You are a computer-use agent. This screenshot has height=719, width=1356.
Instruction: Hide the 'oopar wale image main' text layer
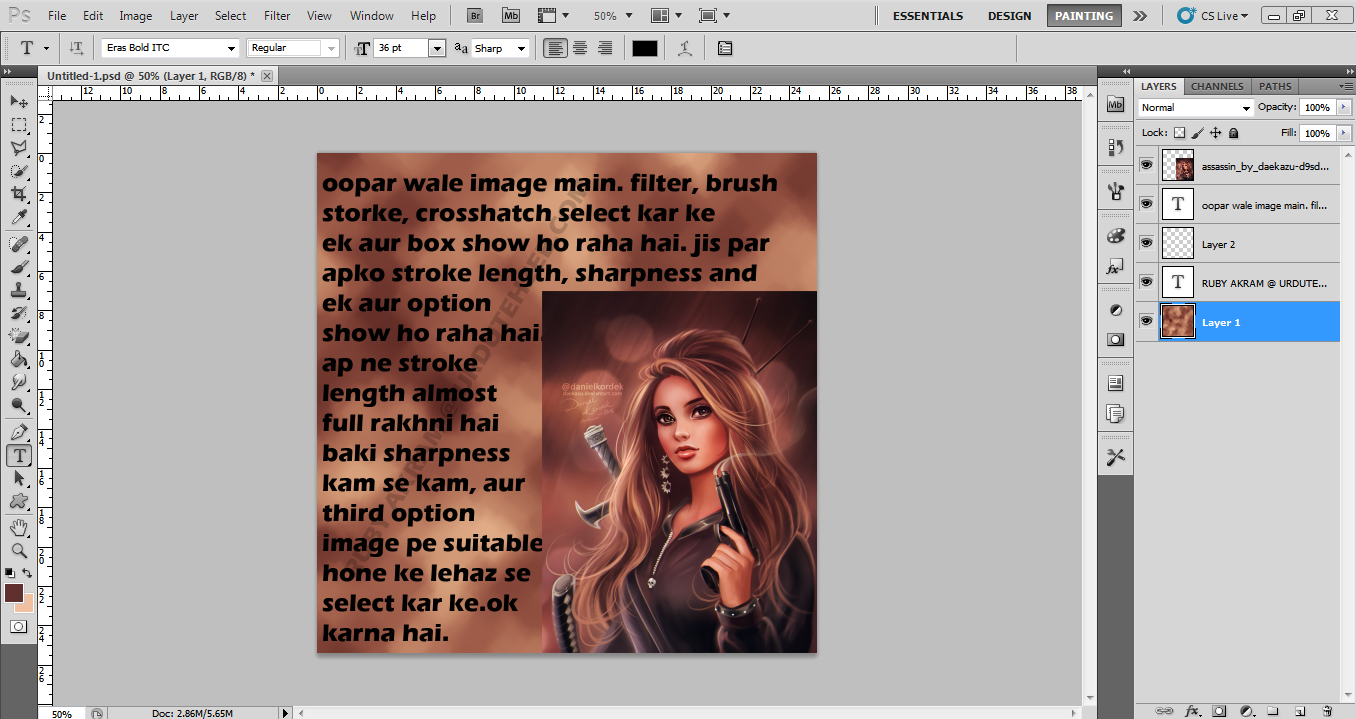coord(1147,204)
